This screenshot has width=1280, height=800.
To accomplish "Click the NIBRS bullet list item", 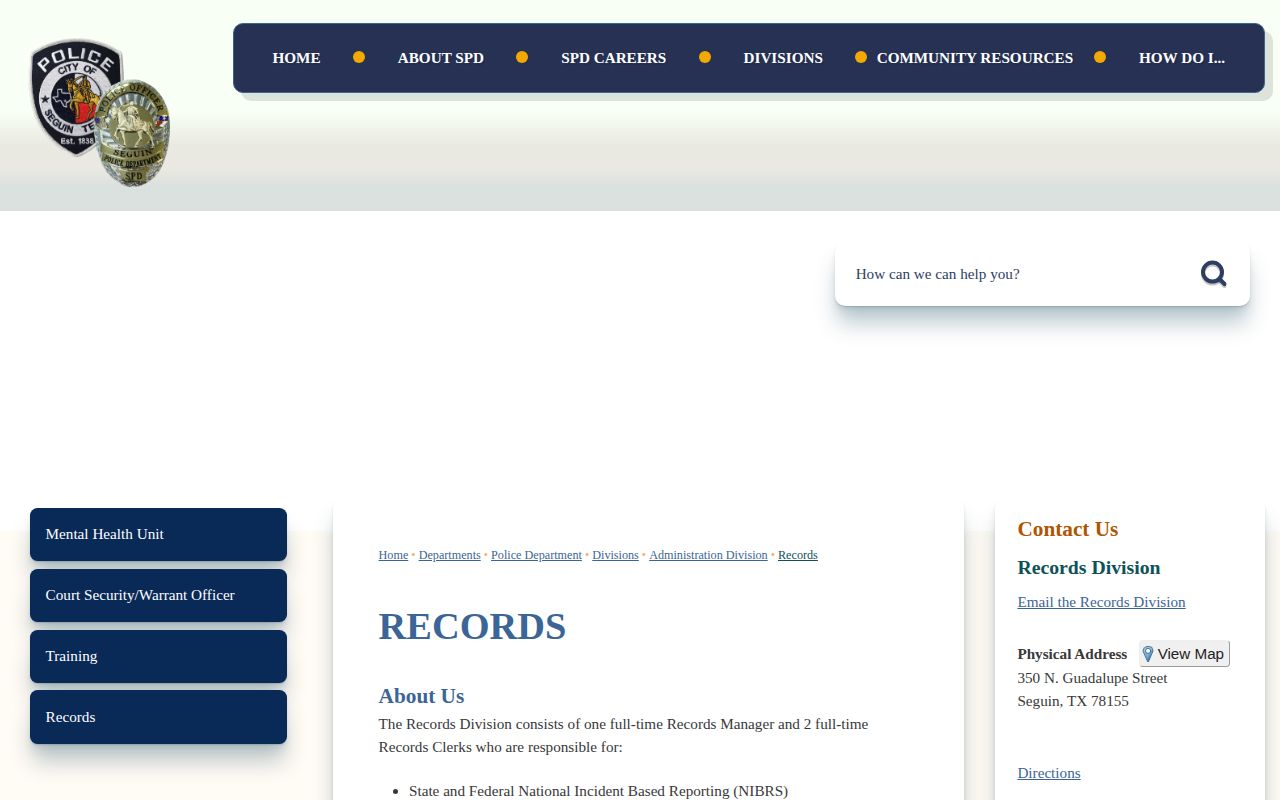I will pos(598,791).
